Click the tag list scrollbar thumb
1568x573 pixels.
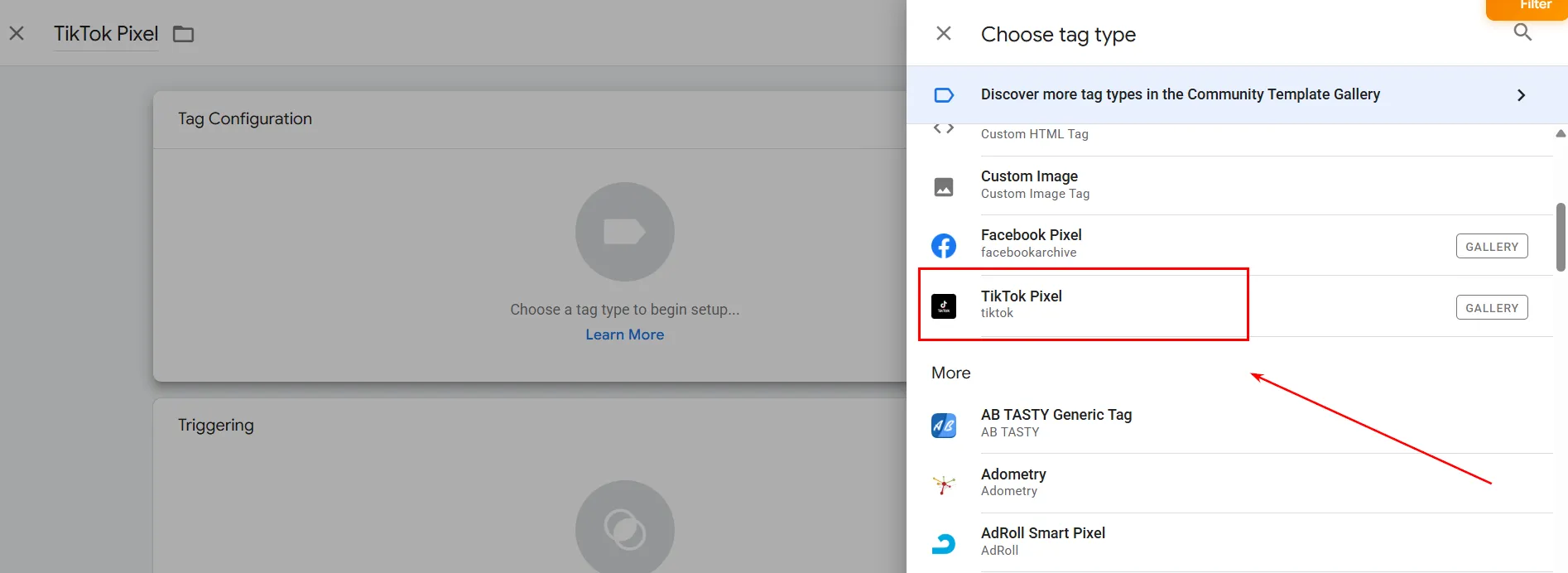1561,237
